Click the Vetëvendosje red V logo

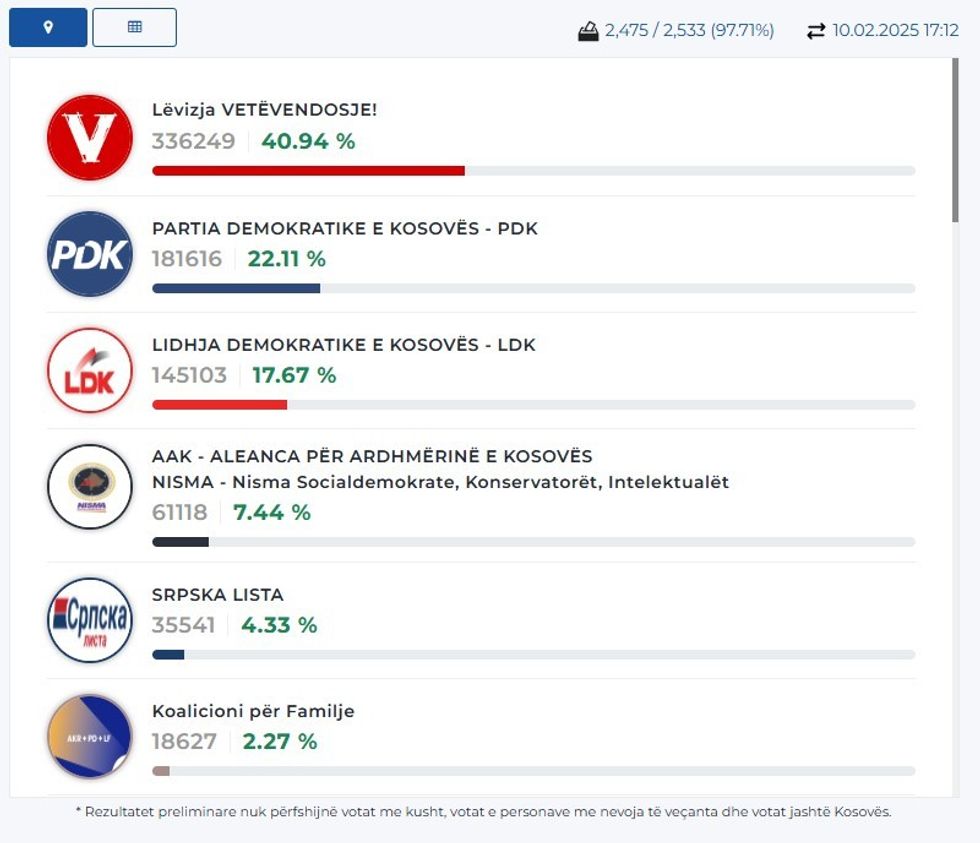pyautogui.click(x=90, y=137)
